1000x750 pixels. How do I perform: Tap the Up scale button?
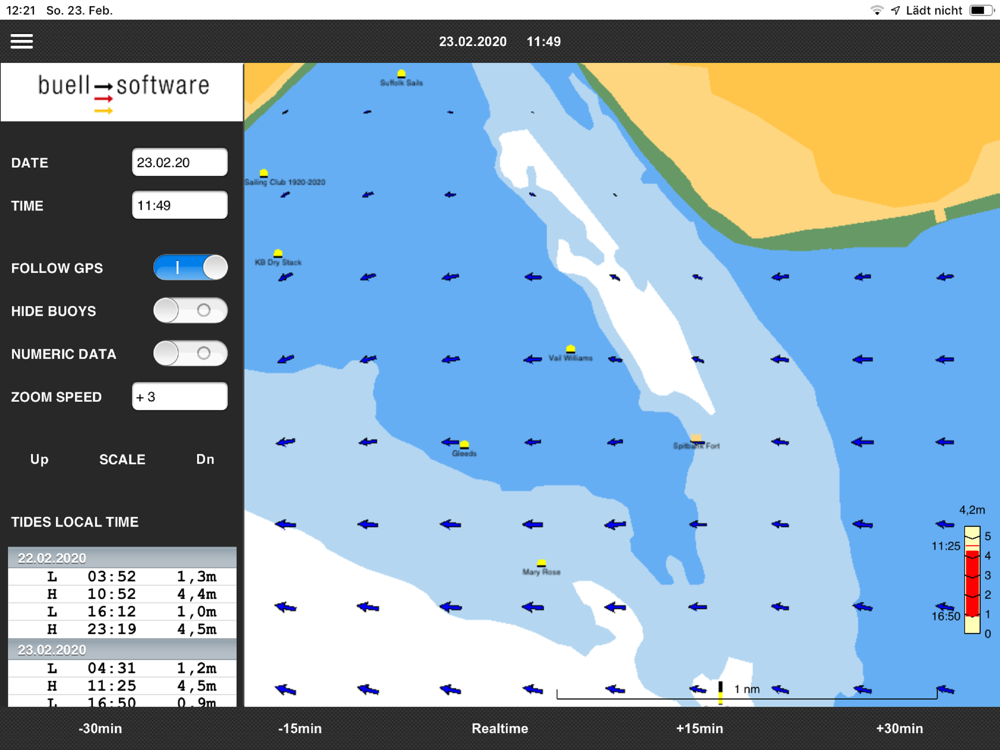click(x=39, y=459)
